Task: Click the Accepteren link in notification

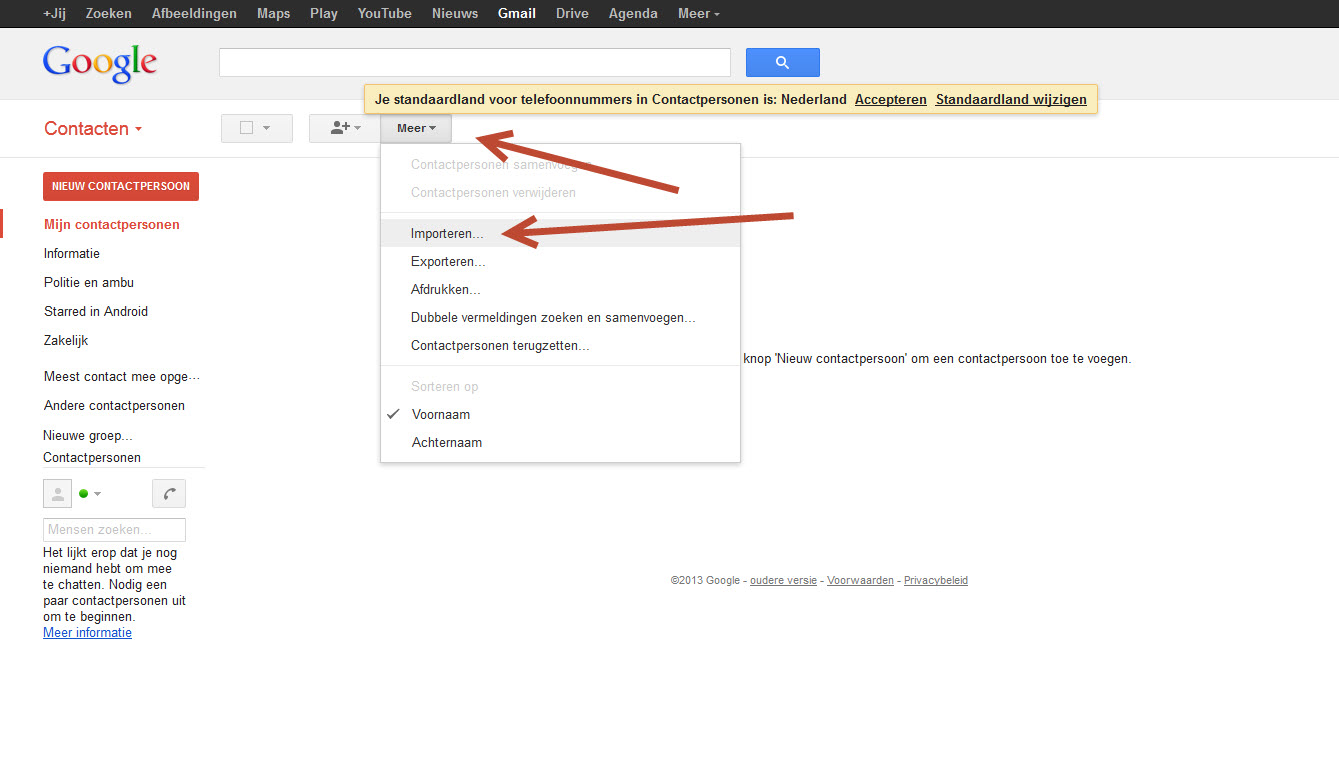Action: 890,100
